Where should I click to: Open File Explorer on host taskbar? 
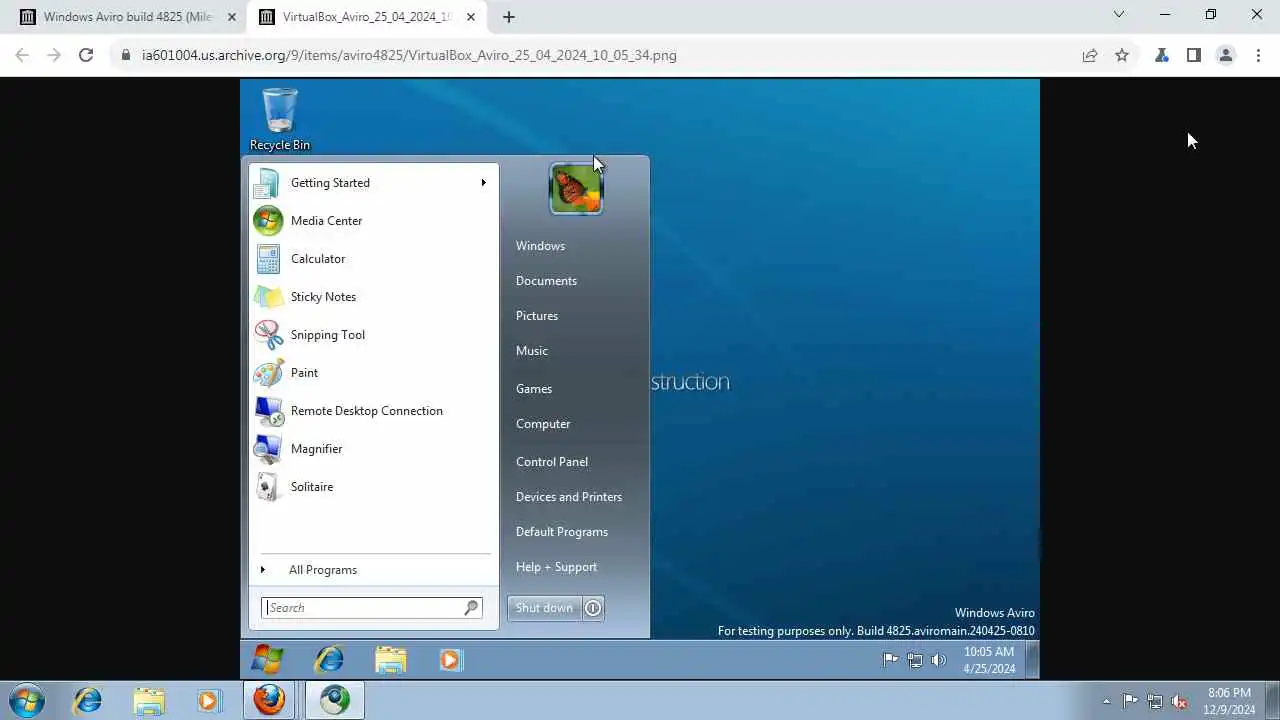[x=148, y=700]
